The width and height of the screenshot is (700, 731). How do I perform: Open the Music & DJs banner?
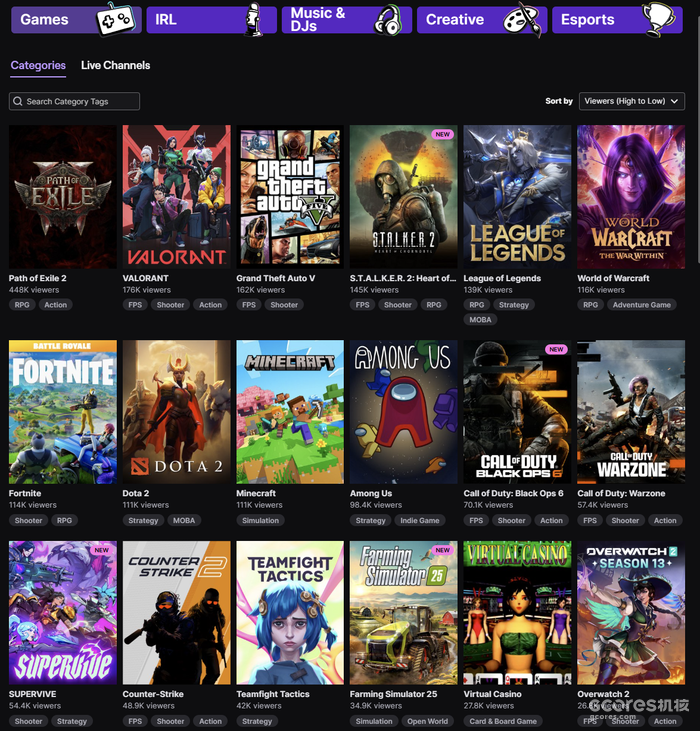point(346,20)
